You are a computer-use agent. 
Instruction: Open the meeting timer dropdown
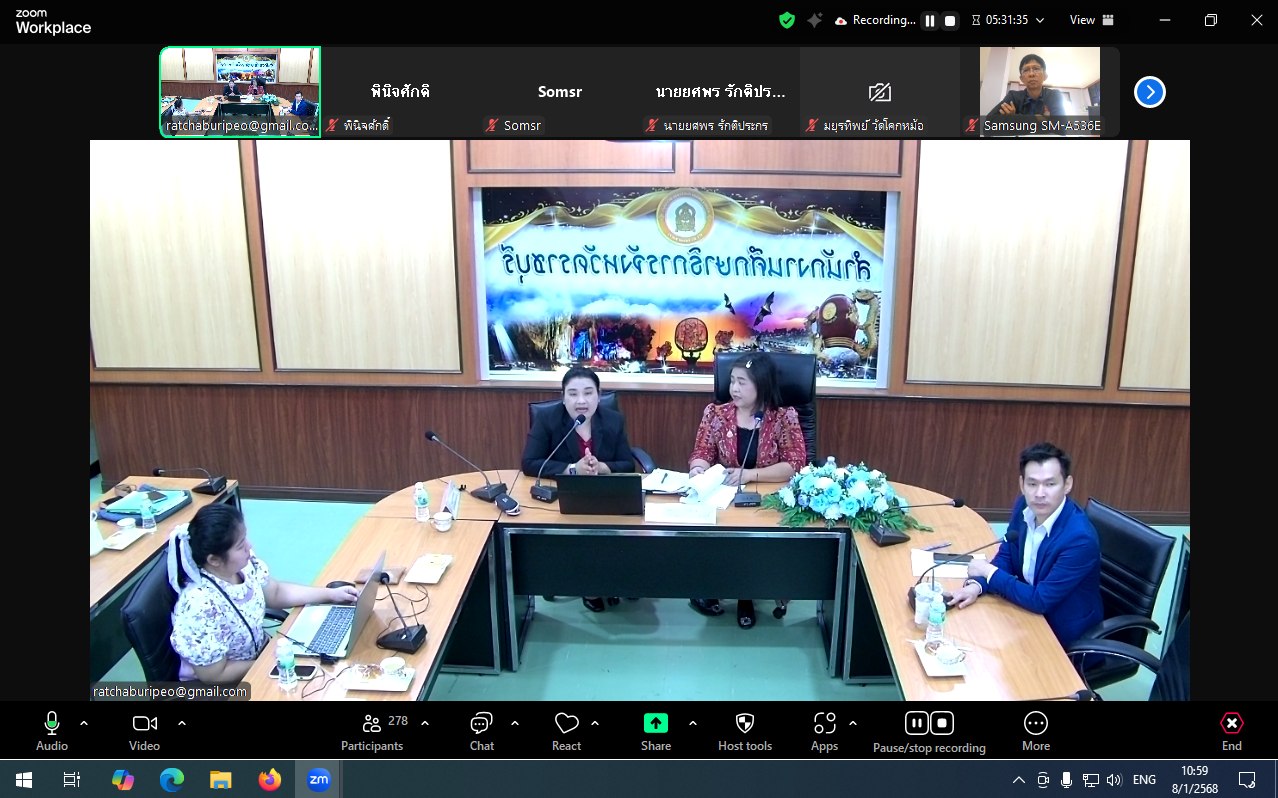pos(1040,20)
